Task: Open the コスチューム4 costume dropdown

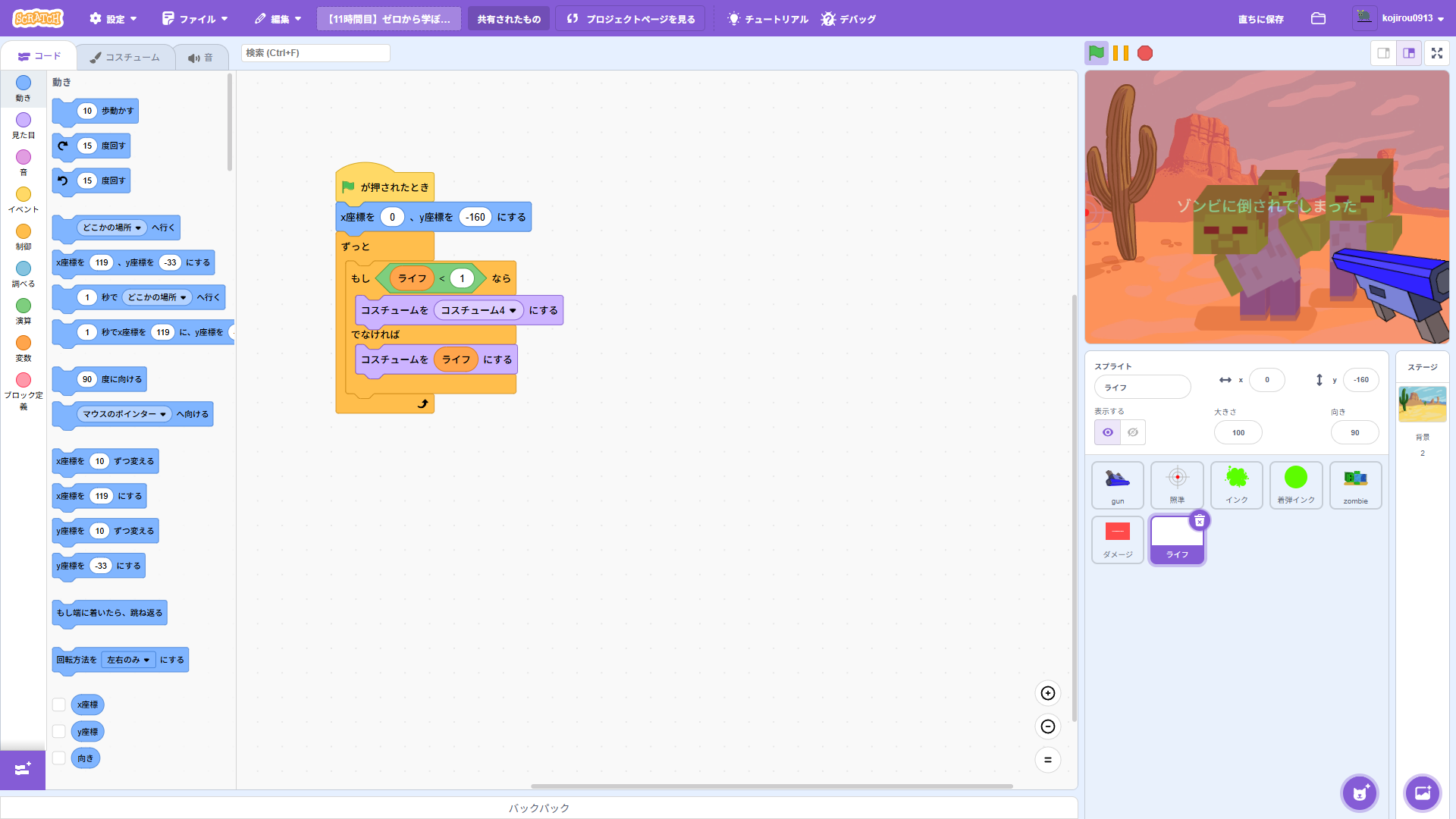Action: click(513, 310)
